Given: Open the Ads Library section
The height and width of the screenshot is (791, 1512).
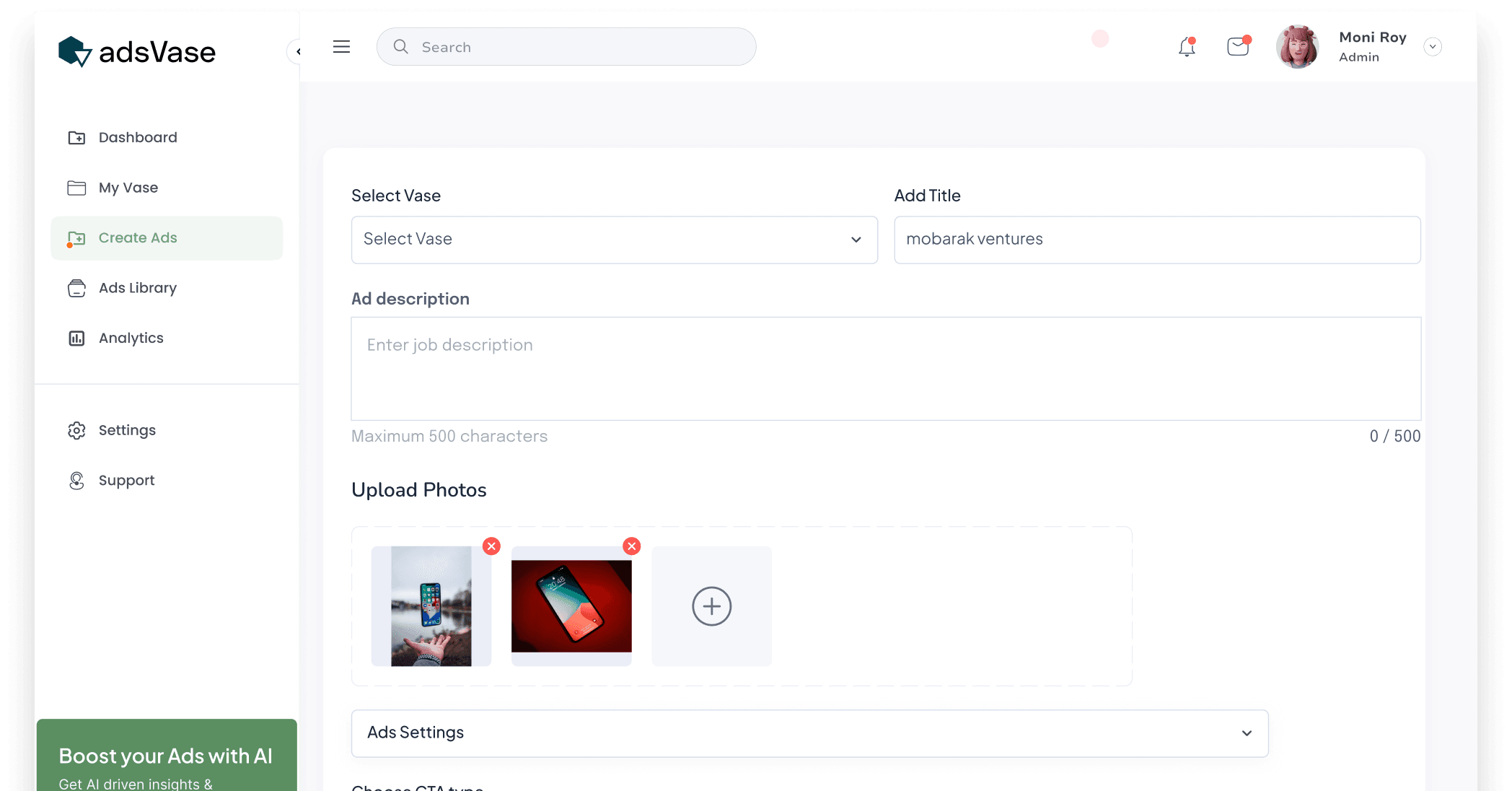Looking at the screenshot, I should (x=138, y=287).
